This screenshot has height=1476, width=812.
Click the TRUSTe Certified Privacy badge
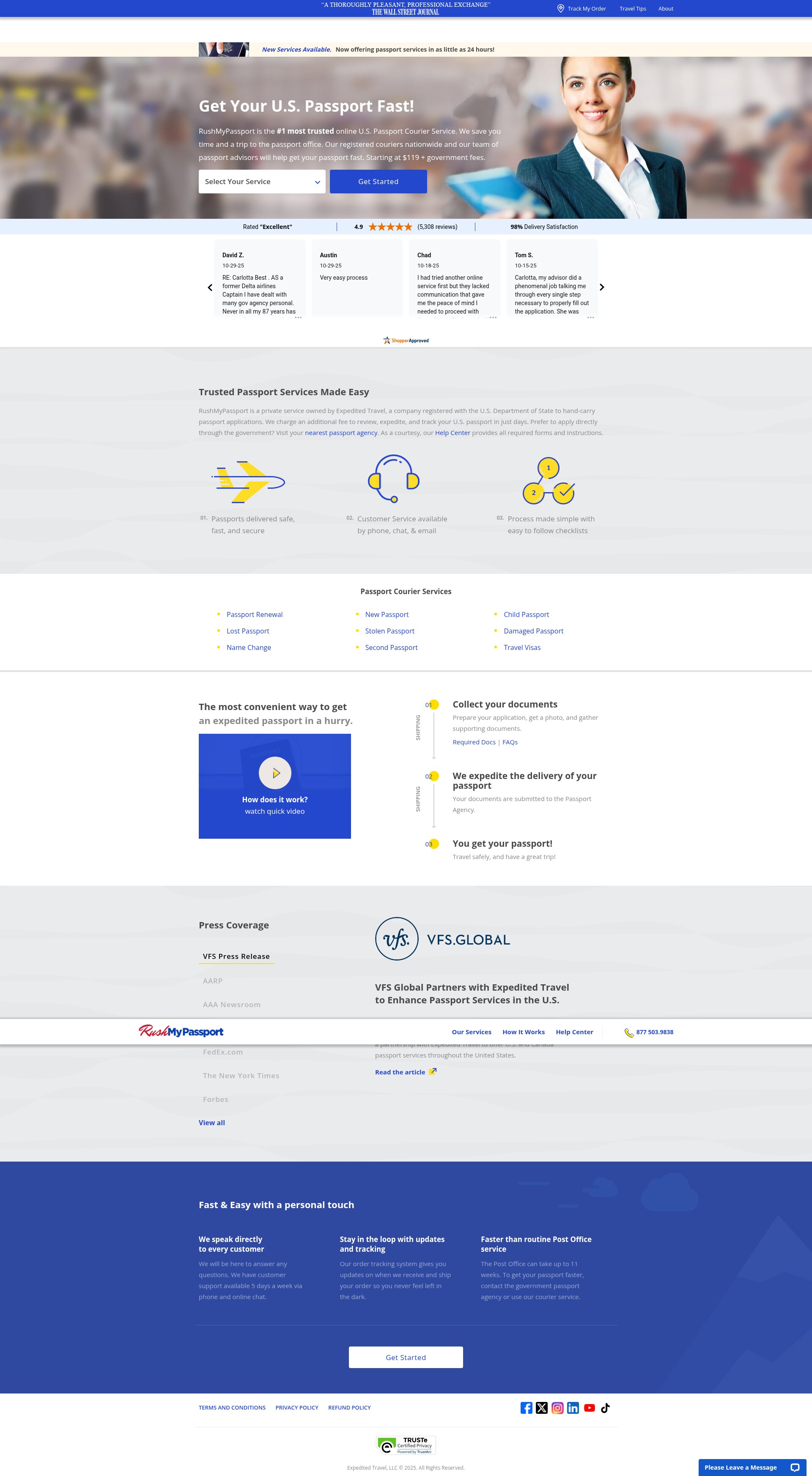click(x=406, y=1445)
